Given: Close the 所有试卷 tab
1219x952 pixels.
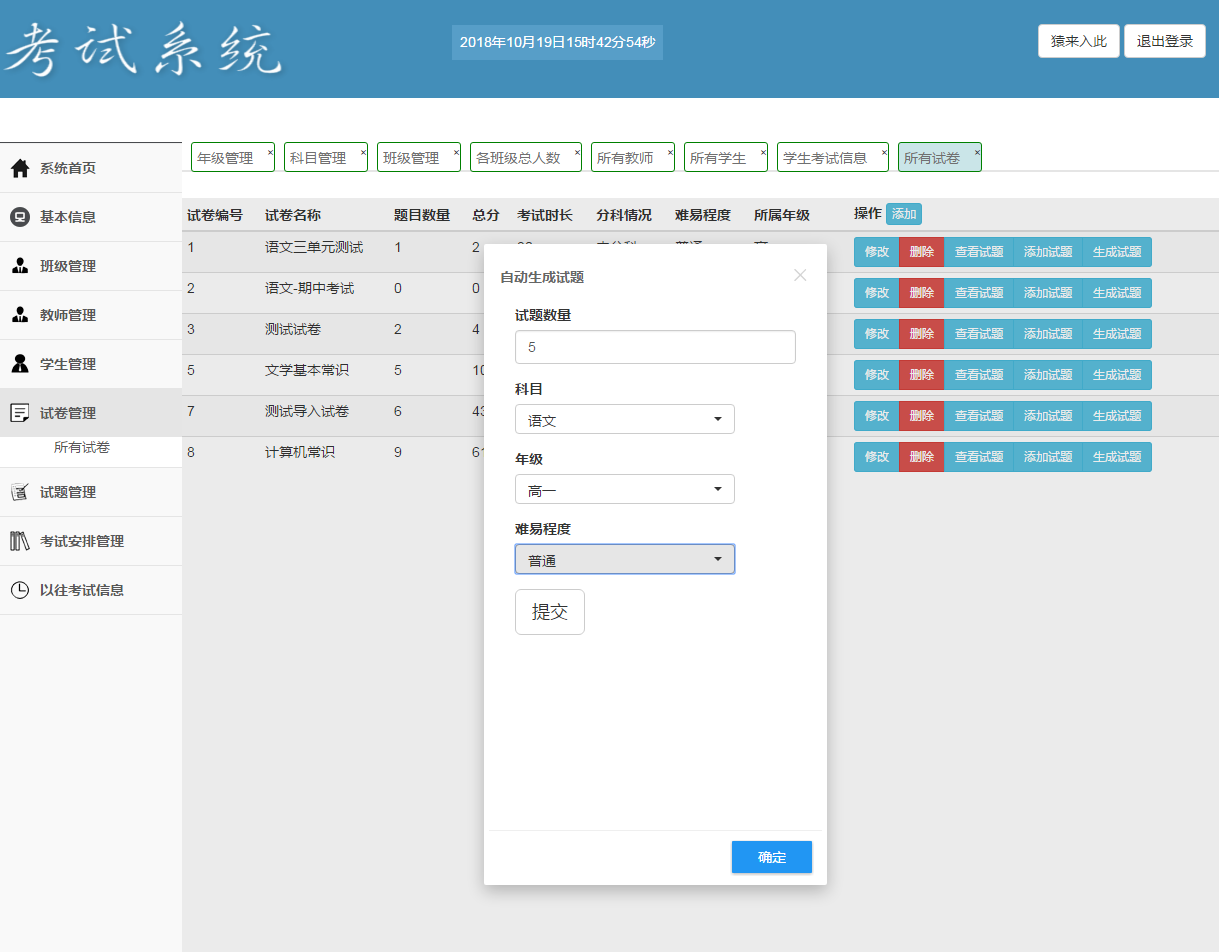Looking at the screenshot, I should [x=977, y=153].
